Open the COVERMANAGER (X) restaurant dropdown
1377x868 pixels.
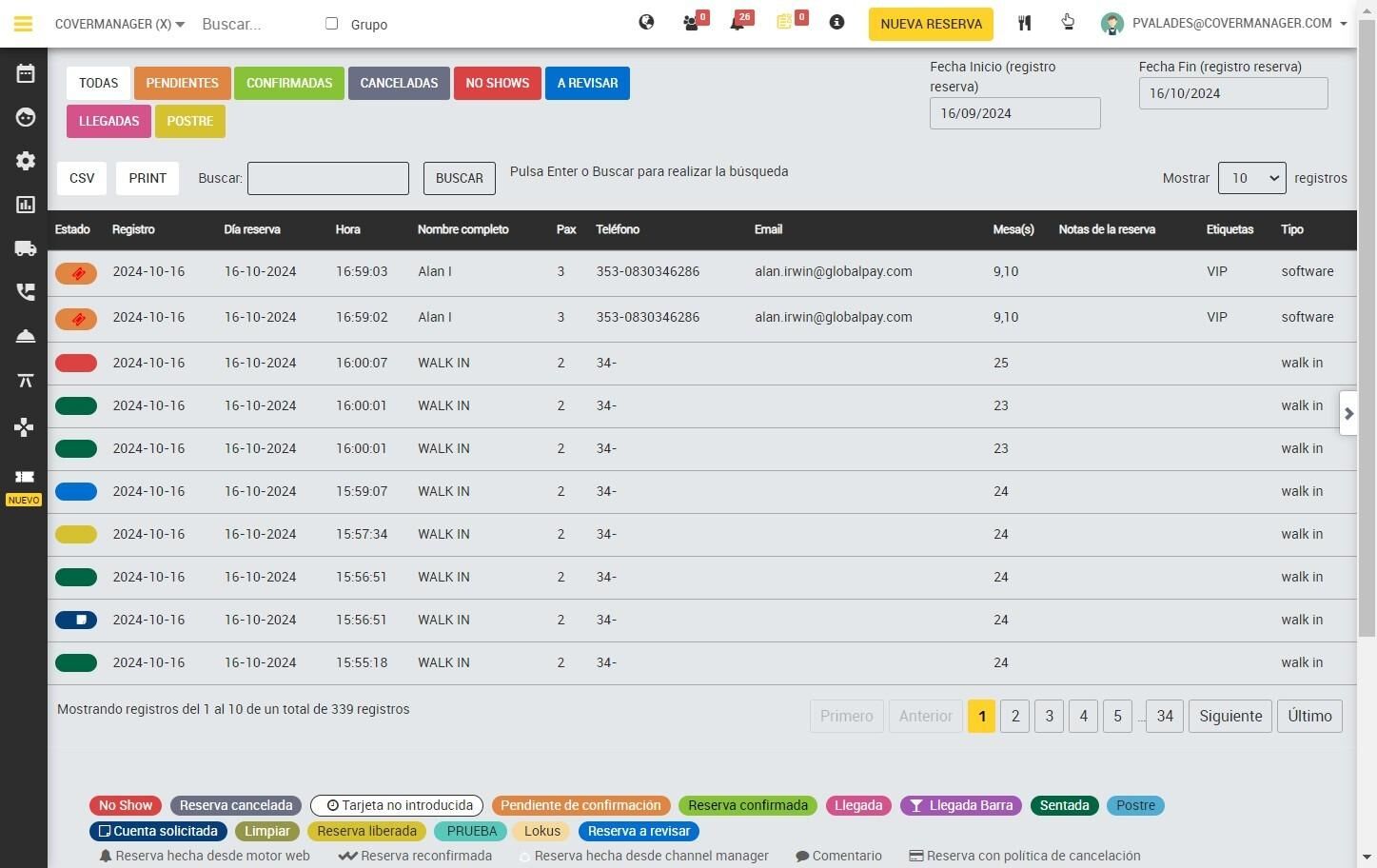pyautogui.click(x=119, y=24)
